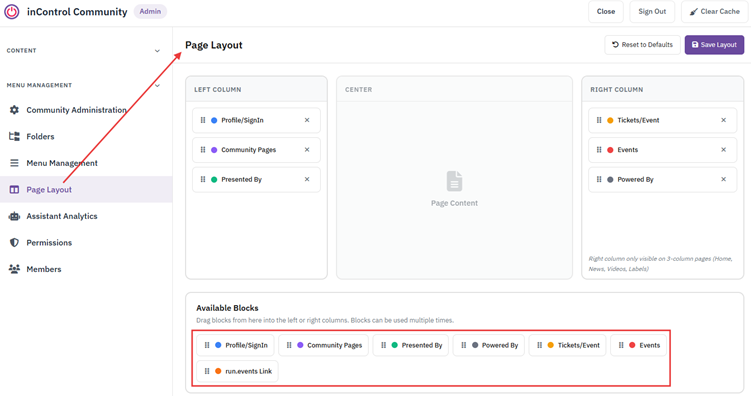
Task: Remove Tickets/Event block from Right Column
Action: point(724,120)
